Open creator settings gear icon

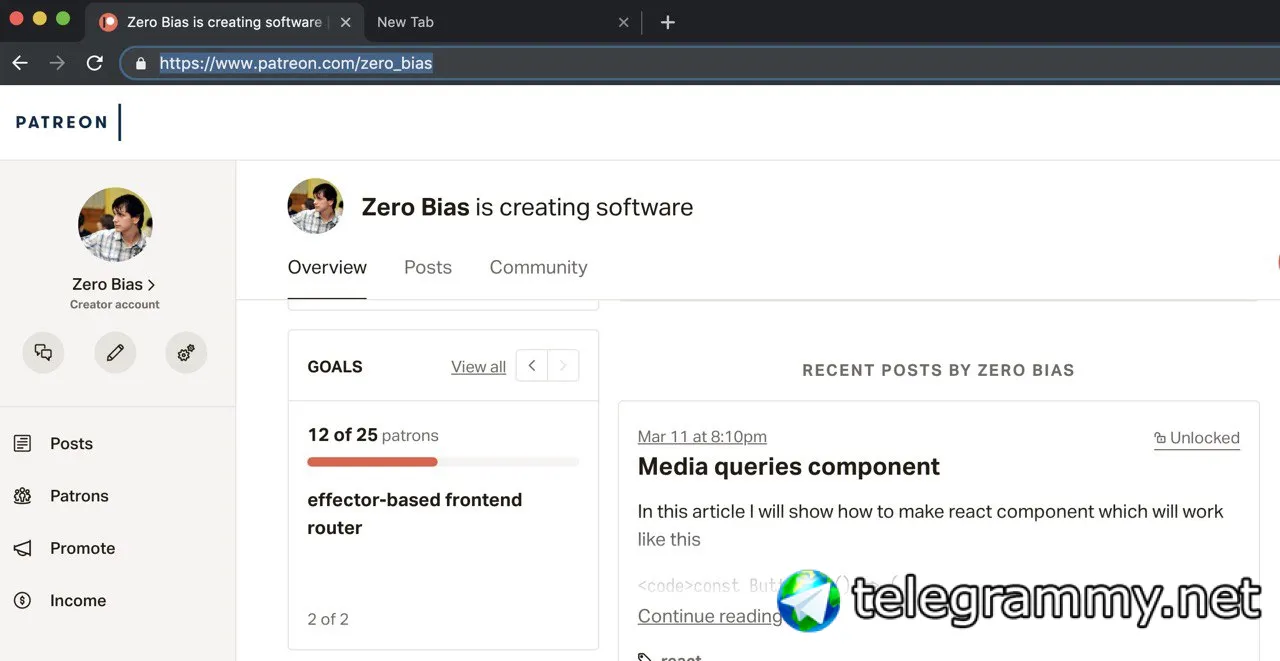click(186, 353)
